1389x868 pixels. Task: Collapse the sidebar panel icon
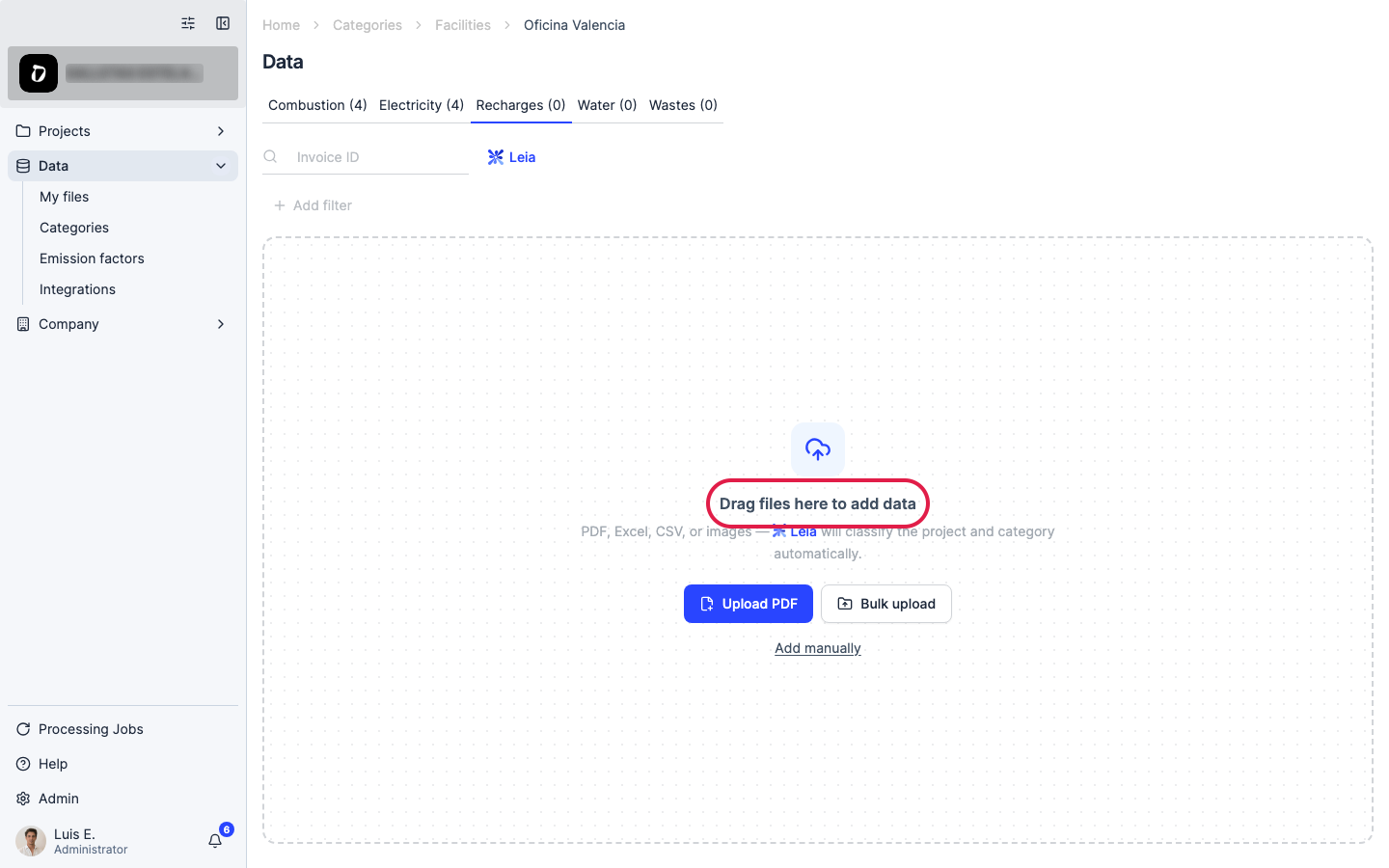pos(223,23)
